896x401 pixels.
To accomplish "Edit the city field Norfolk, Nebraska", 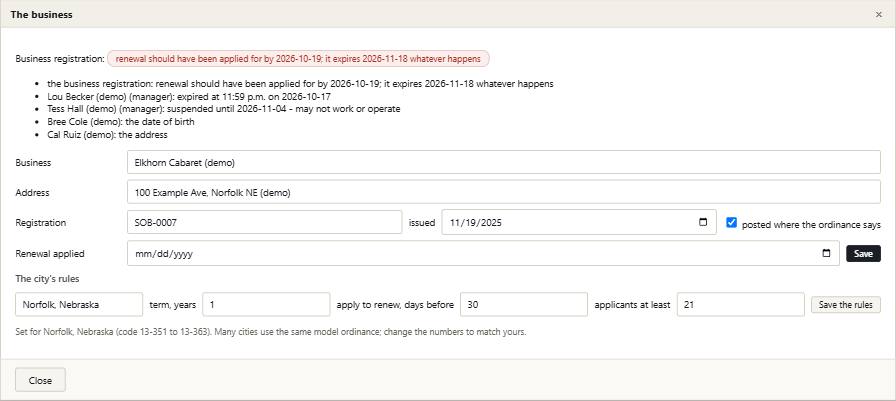I will tap(79, 304).
